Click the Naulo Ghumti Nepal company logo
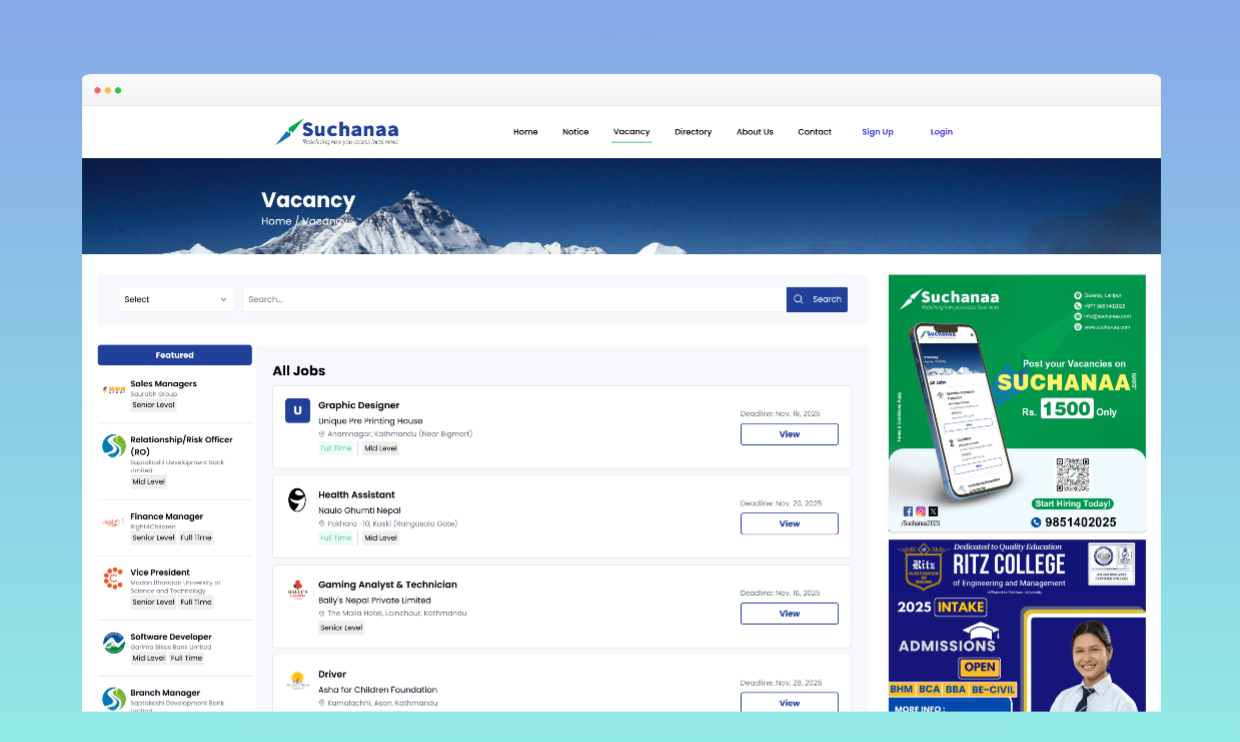Viewport: 1240px width, 742px height. pyautogui.click(x=297, y=500)
